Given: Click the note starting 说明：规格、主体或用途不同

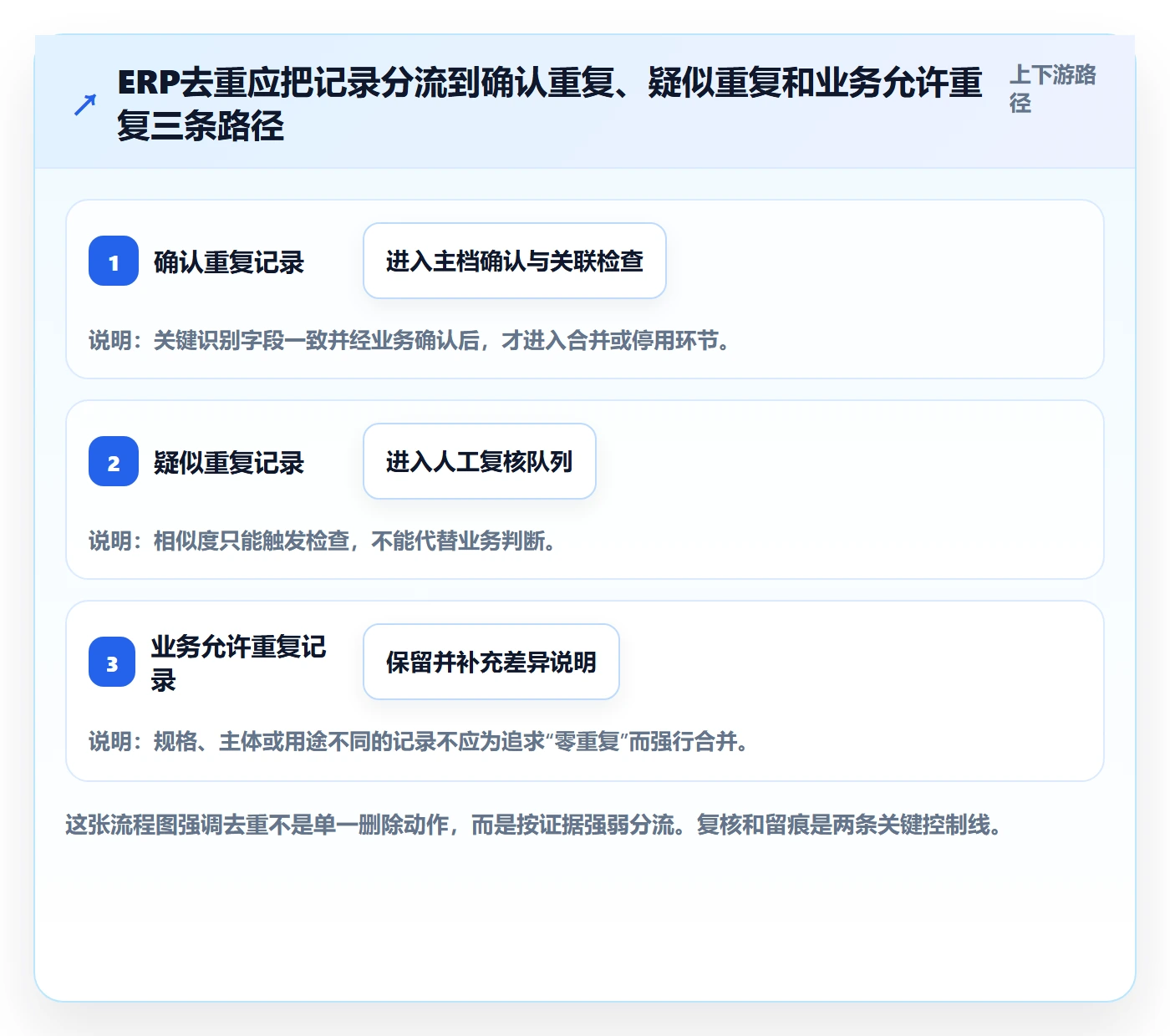Looking at the screenshot, I should [420, 742].
